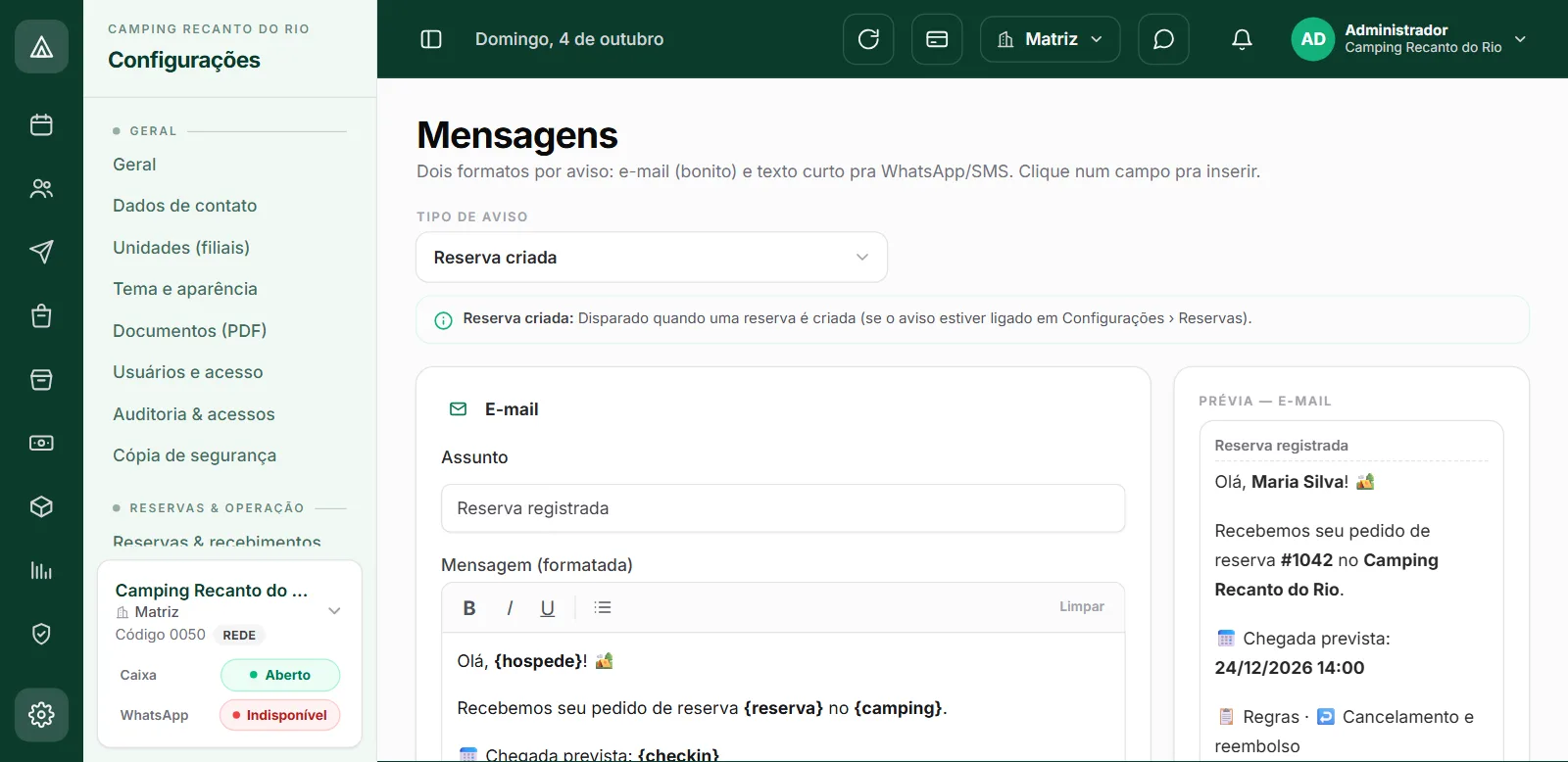
Task: Open the card/cashier icon button in header
Action: [937, 39]
